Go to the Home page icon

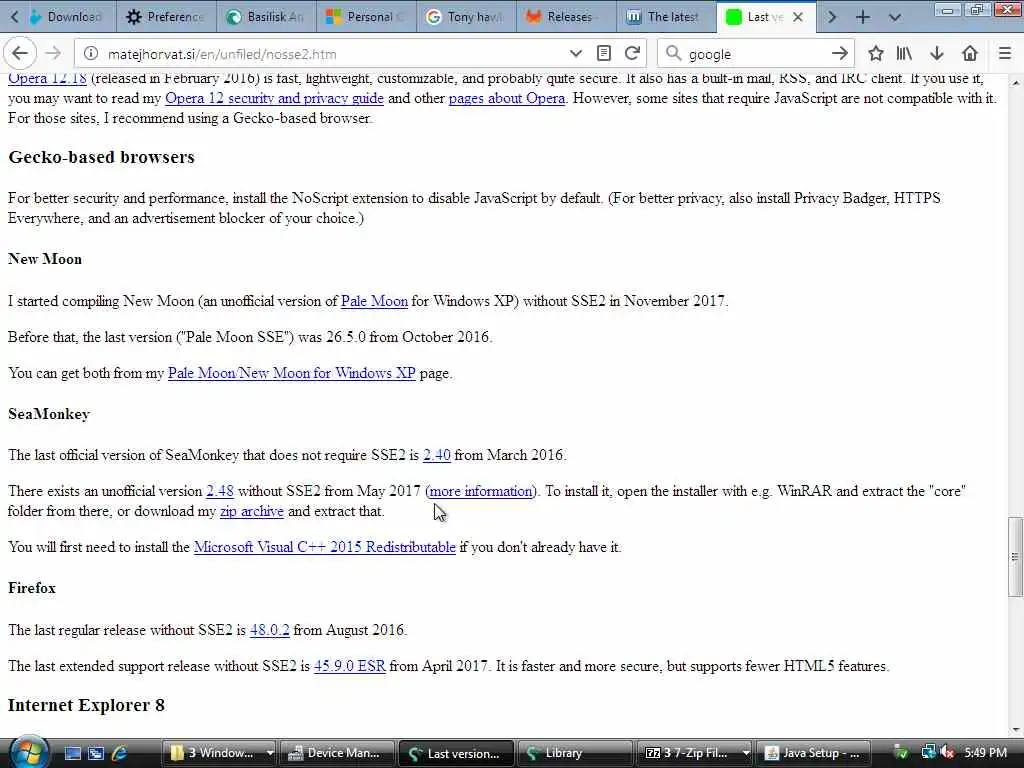tap(970, 54)
